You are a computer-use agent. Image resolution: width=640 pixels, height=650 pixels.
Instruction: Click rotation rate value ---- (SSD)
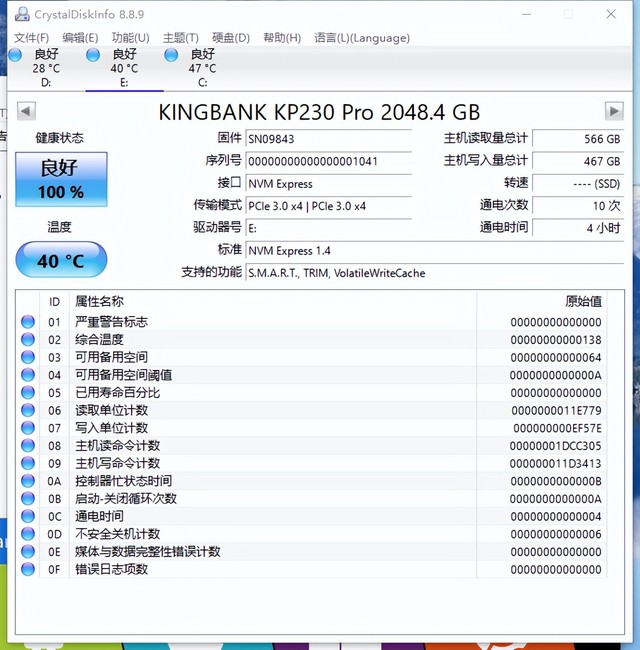tap(578, 184)
